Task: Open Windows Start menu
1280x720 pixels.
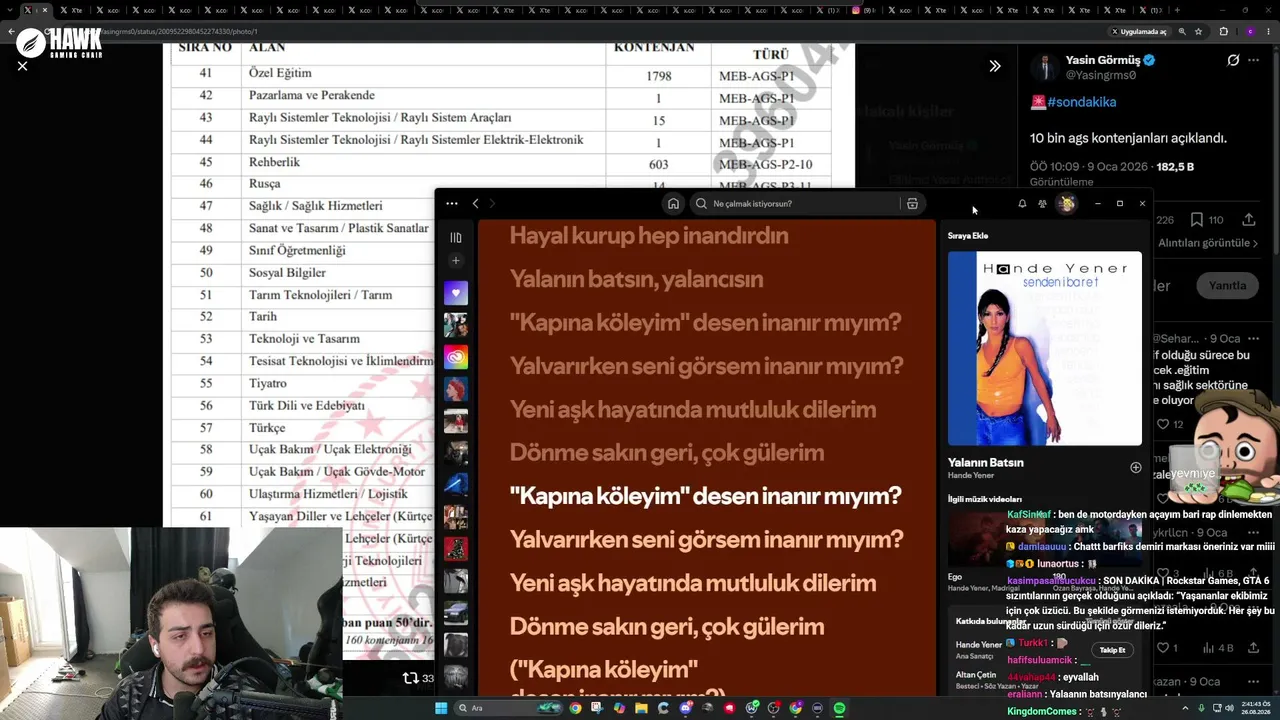Action: pos(441,708)
